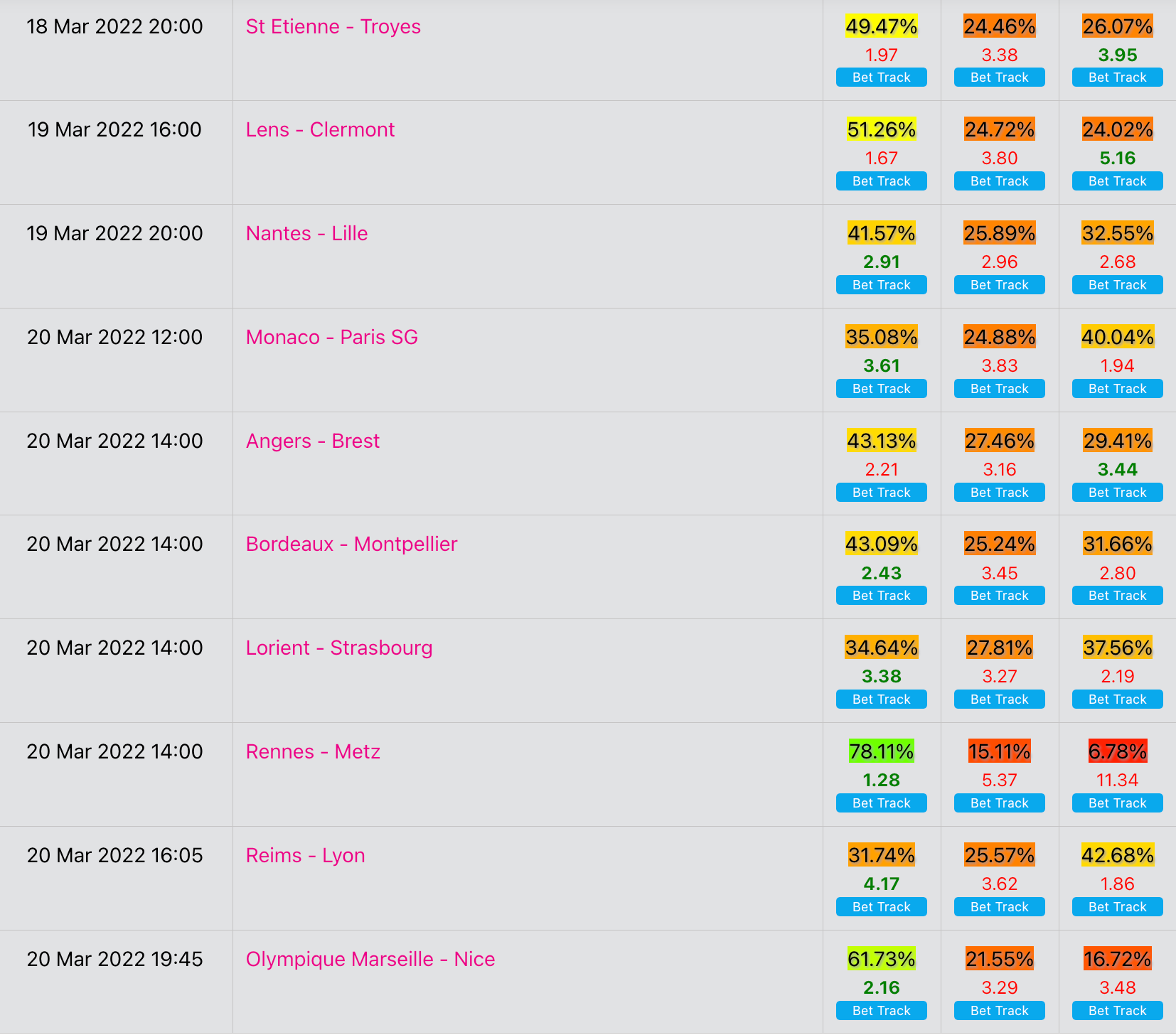Select the 61.73% Marseille win probability
Viewport: 1176px width, 1035px height.
[882, 960]
